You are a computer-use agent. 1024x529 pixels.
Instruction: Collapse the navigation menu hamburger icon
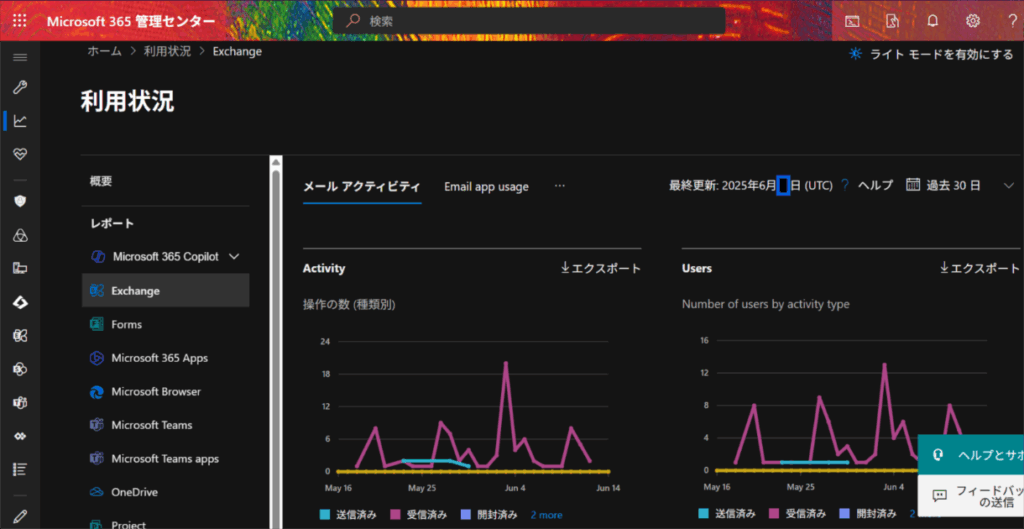tap(20, 57)
